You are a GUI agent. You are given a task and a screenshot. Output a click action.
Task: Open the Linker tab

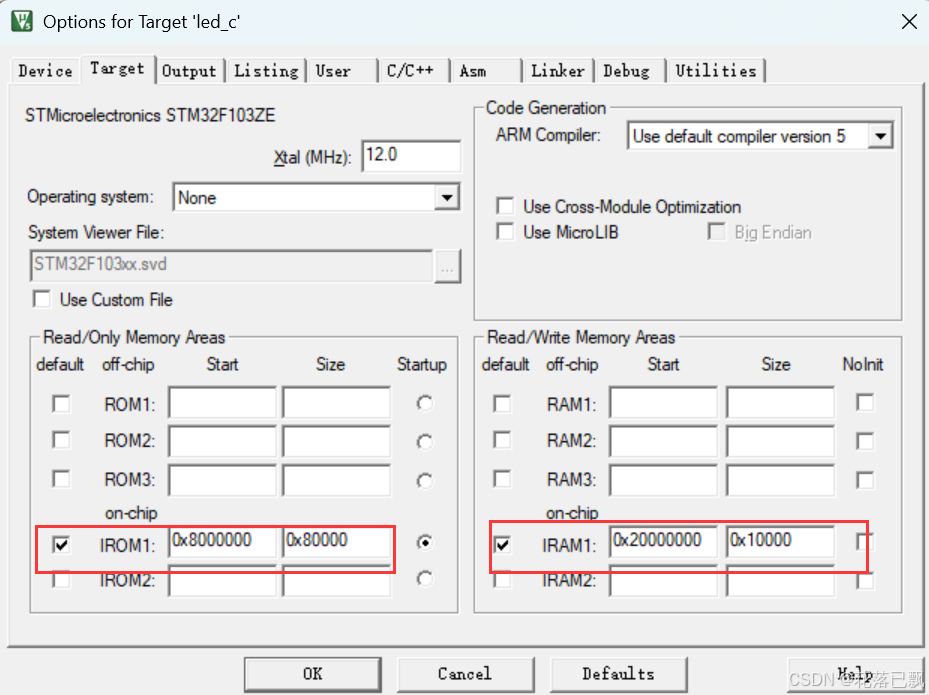pyautogui.click(x=558, y=71)
